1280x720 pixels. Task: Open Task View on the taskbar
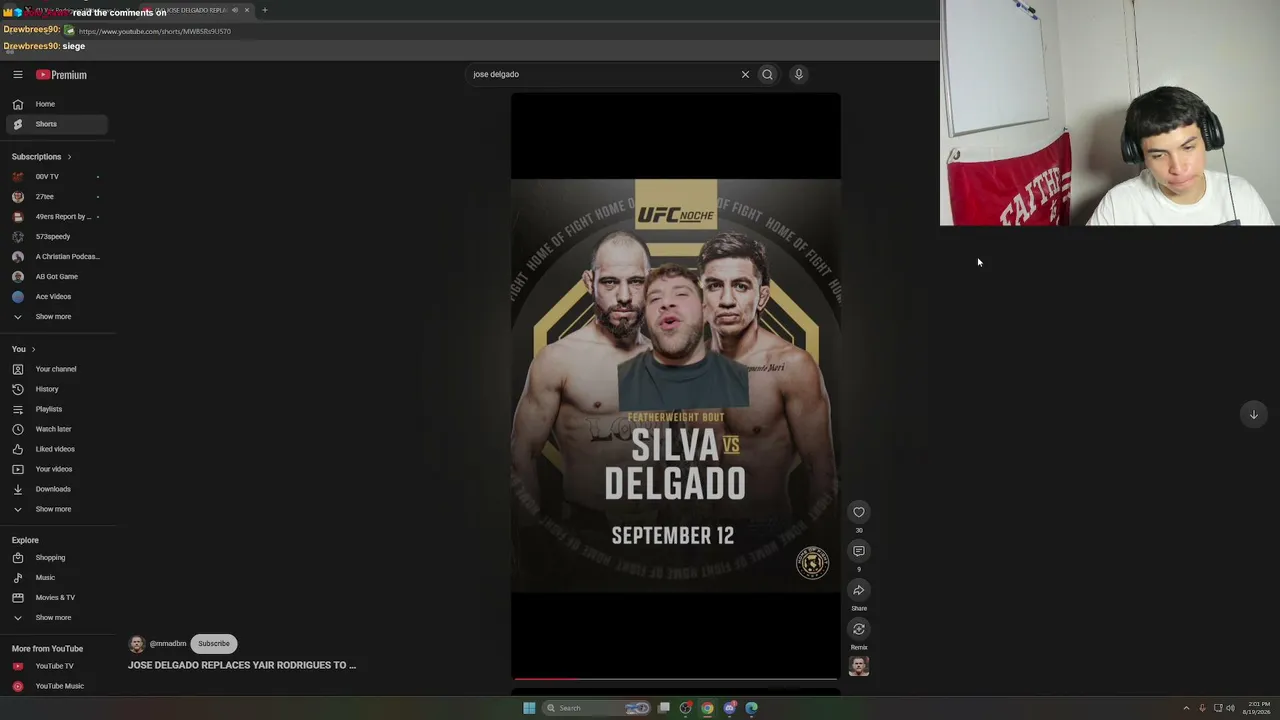point(664,708)
